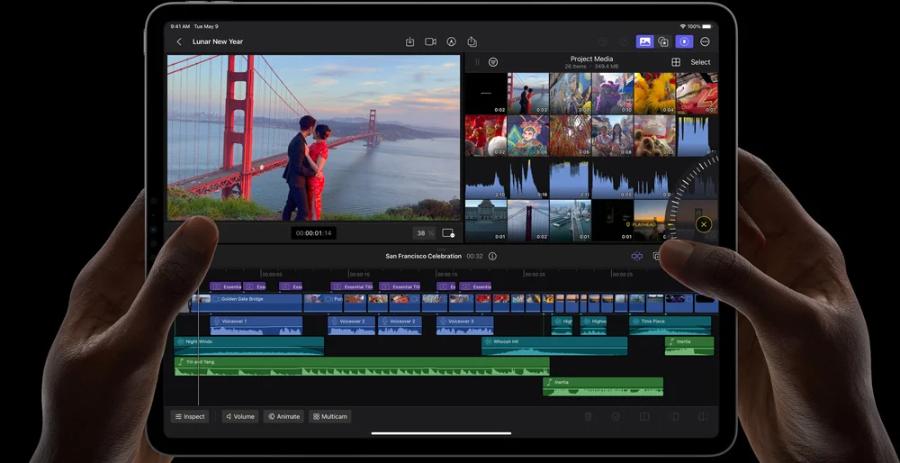Open the content browser overlapping-squares icon
This screenshot has height=463, width=900.
[664, 42]
